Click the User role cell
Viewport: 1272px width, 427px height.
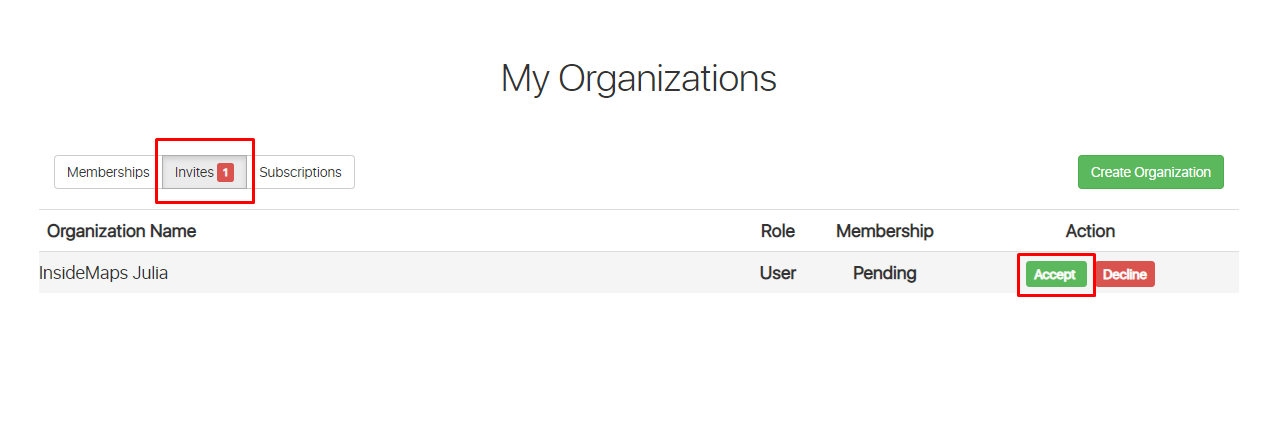click(x=777, y=273)
